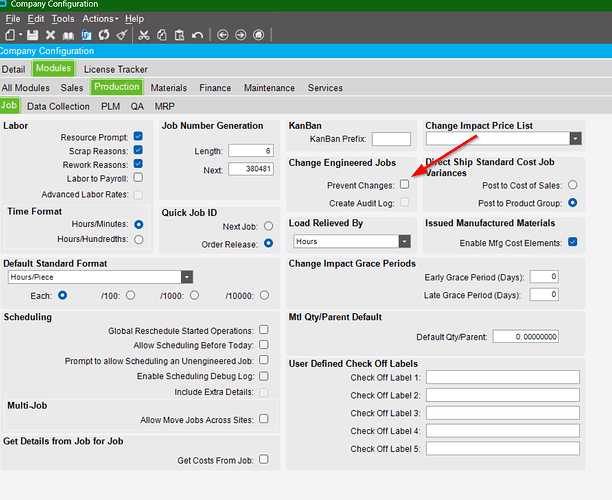Open the Data Collection sub-tab
Screen dimensions: 612x500
point(58,107)
